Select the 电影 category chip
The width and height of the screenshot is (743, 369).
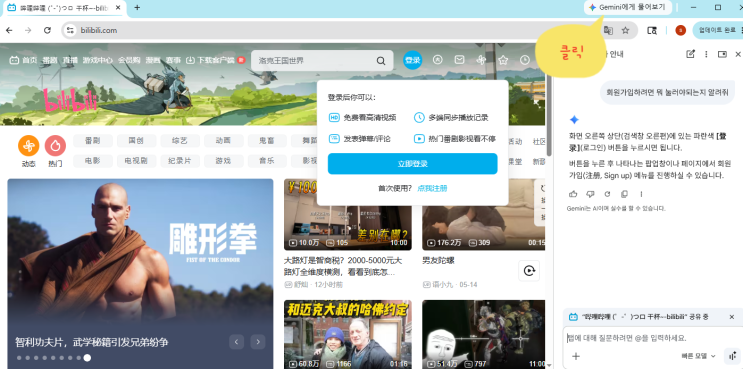click(x=93, y=161)
